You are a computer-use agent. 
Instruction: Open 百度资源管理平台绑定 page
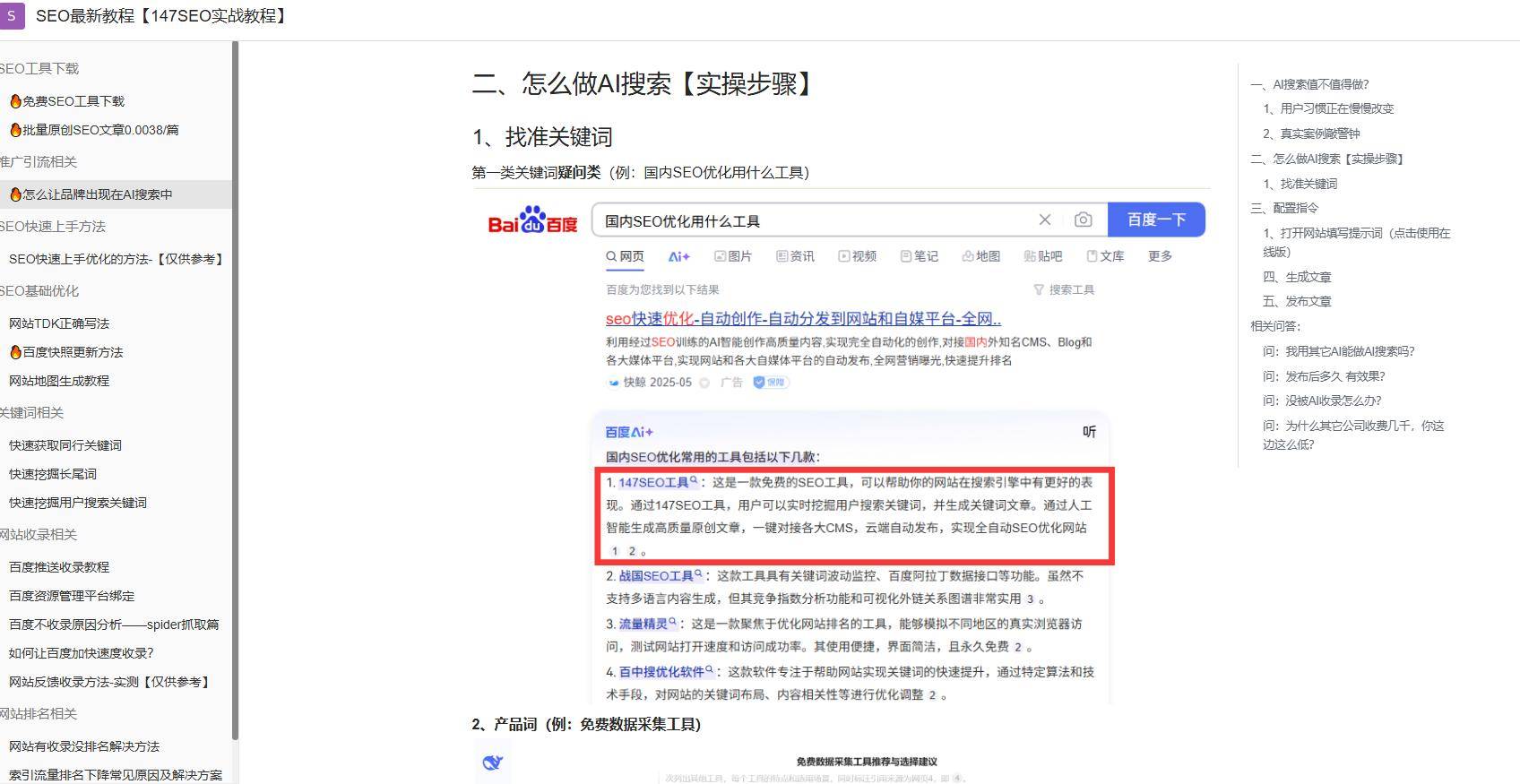pyautogui.click(x=72, y=596)
